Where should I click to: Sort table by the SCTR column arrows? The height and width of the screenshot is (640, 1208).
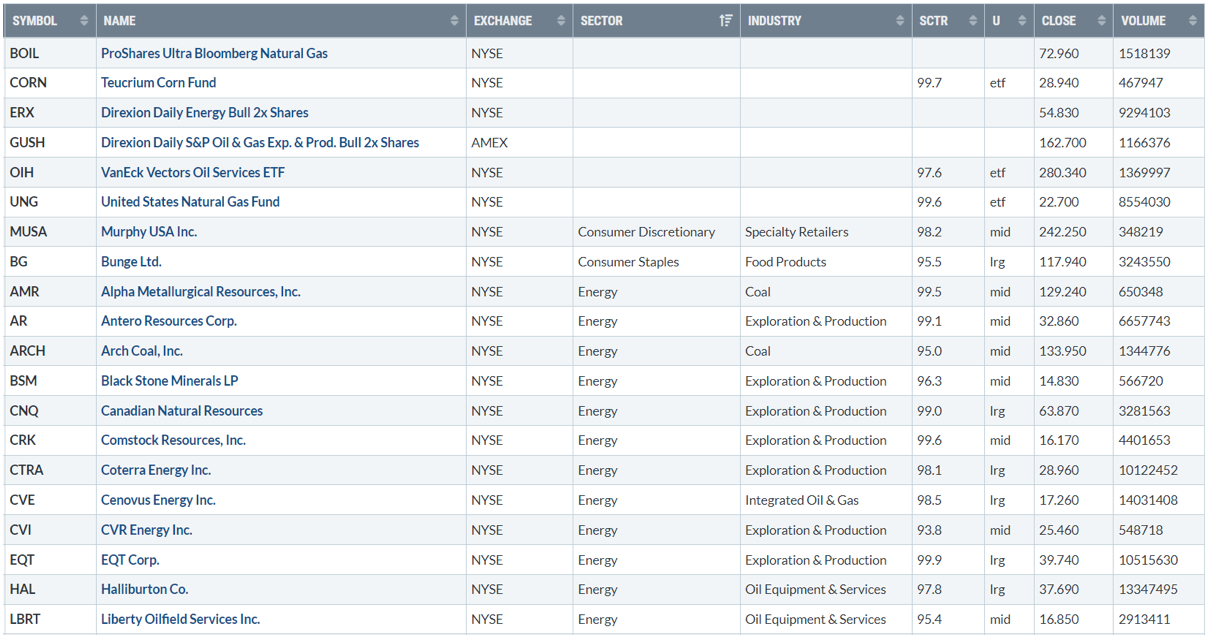pos(972,21)
